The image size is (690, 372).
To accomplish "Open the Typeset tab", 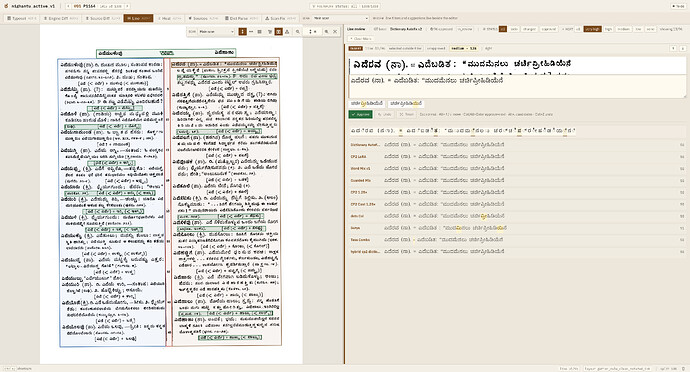I will (x=22, y=18).
